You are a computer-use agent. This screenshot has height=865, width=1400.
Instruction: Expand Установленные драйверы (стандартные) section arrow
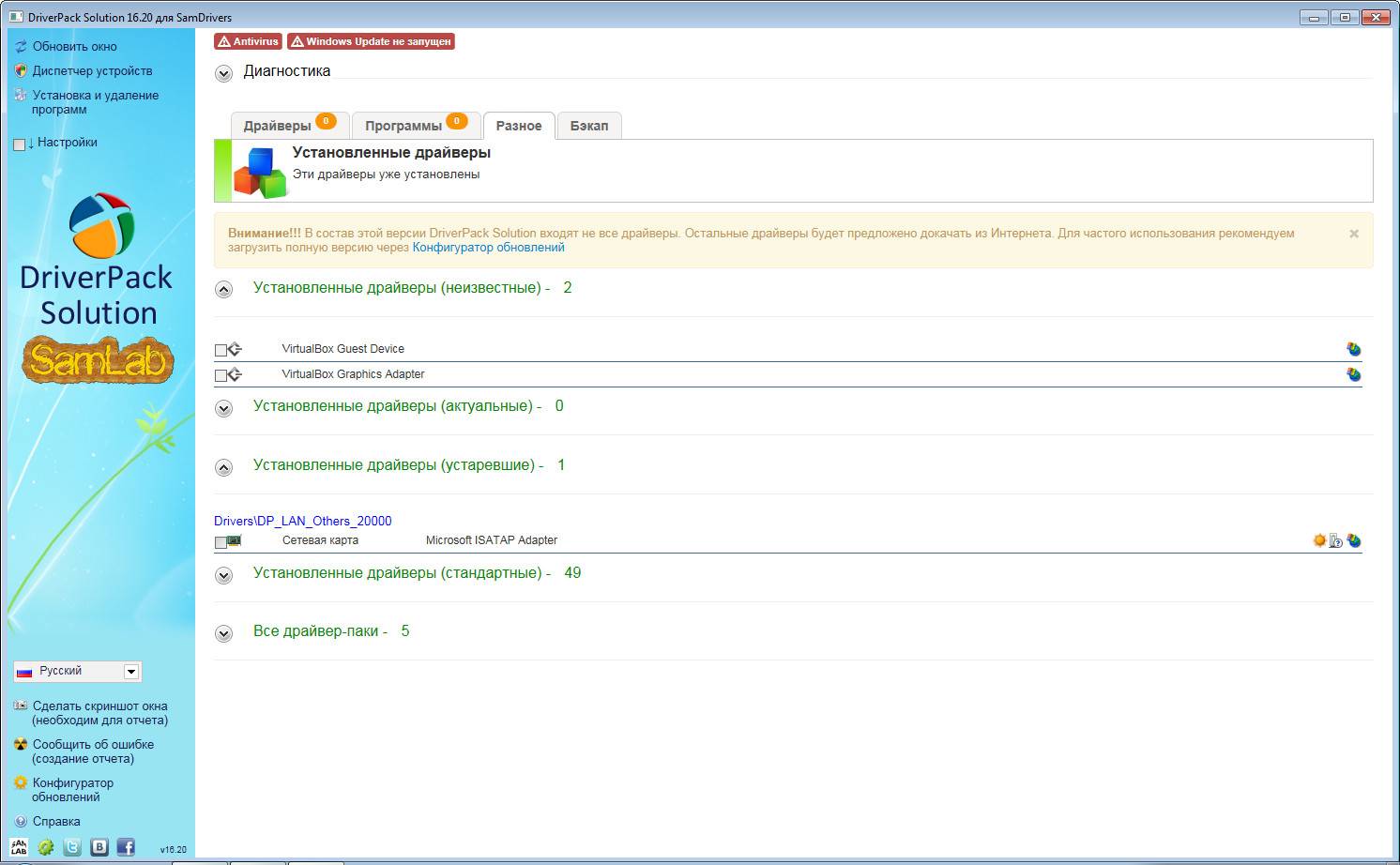tap(223, 575)
